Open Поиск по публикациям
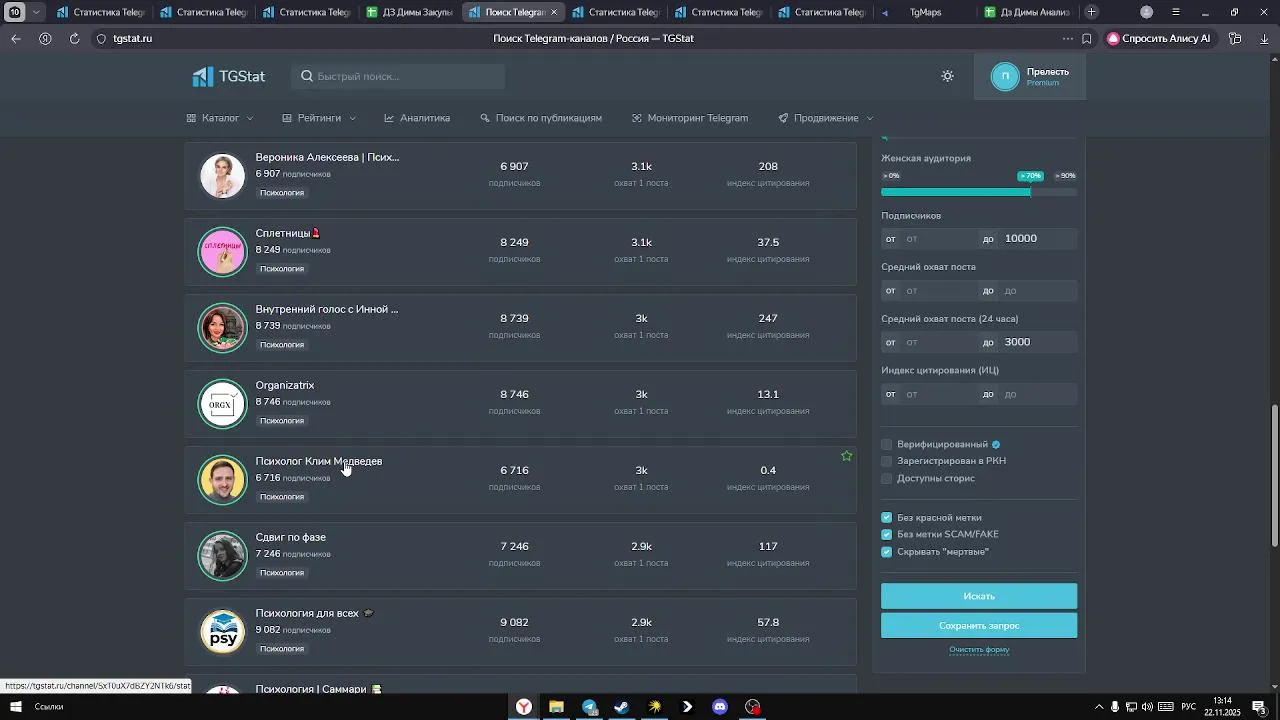Image resolution: width=1280 pixels, height=720 pixels. tap(541, 118)
